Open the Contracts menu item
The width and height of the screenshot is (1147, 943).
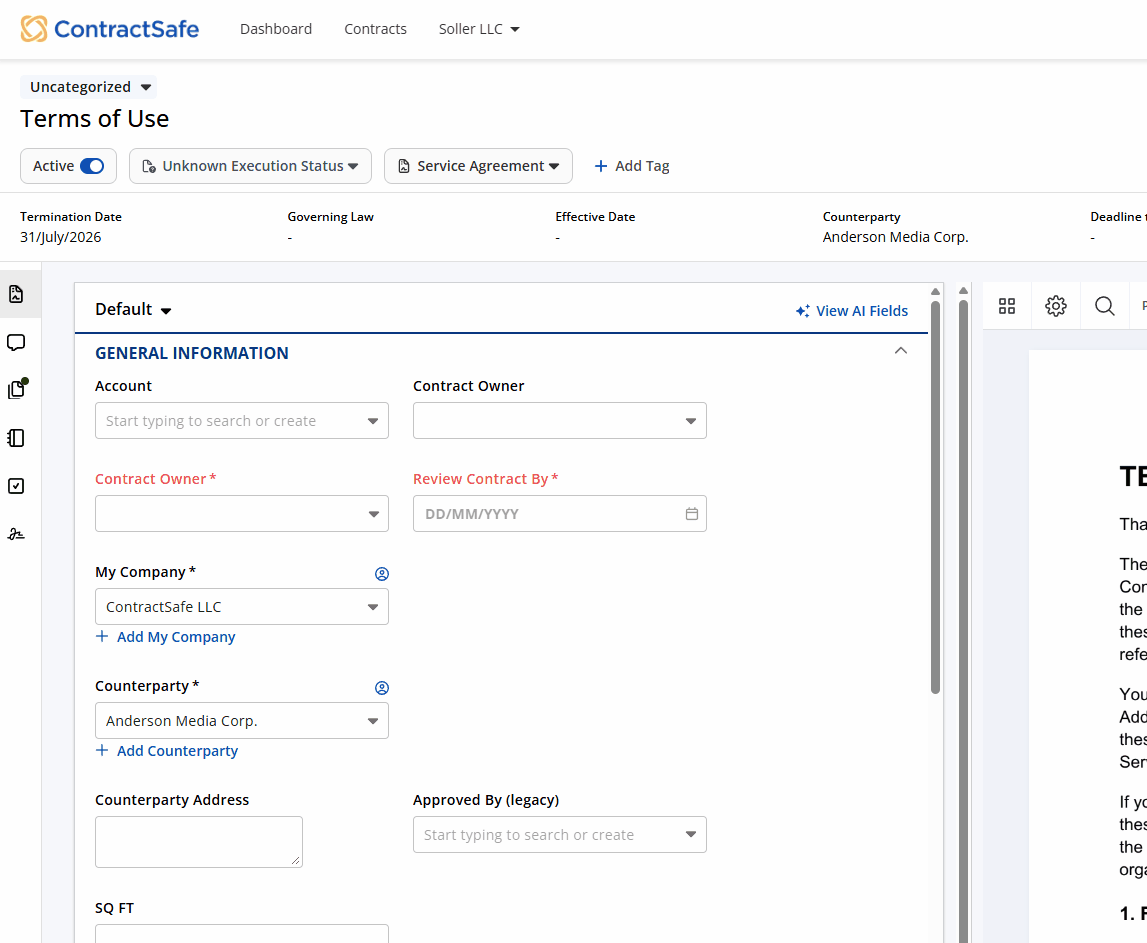tap(375, 29)
